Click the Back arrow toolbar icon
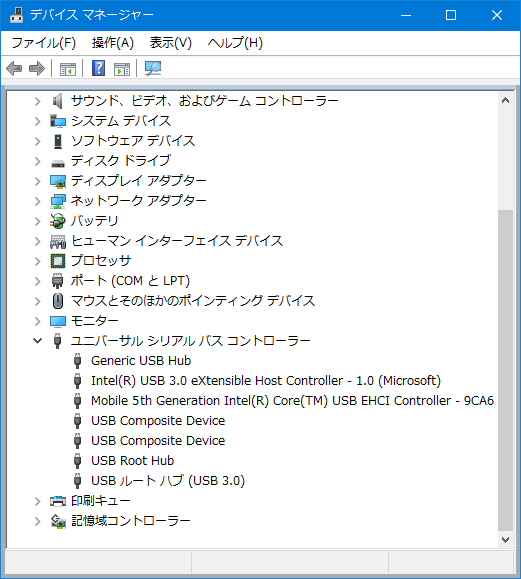 coord(14,69)
